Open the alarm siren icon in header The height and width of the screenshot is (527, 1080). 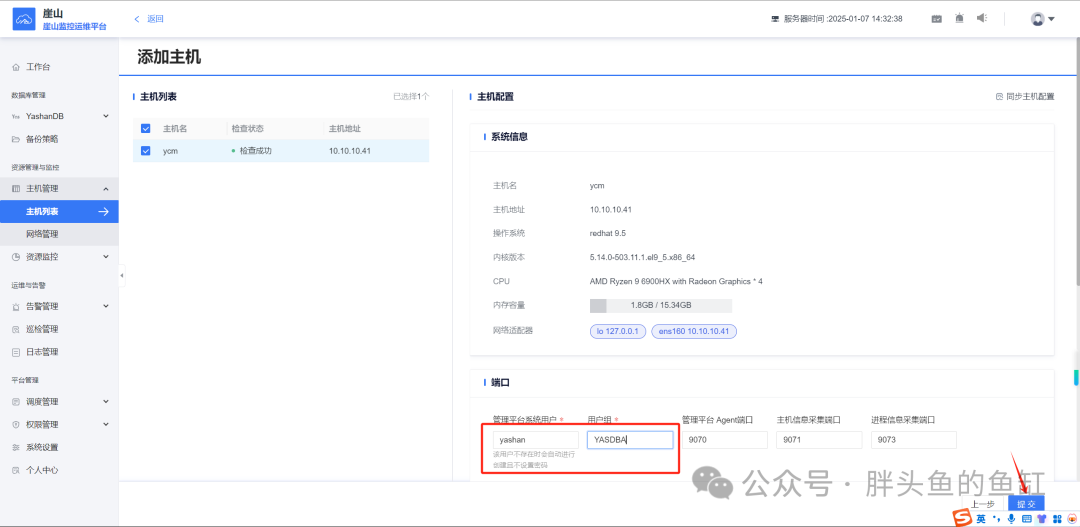point(959,19)
